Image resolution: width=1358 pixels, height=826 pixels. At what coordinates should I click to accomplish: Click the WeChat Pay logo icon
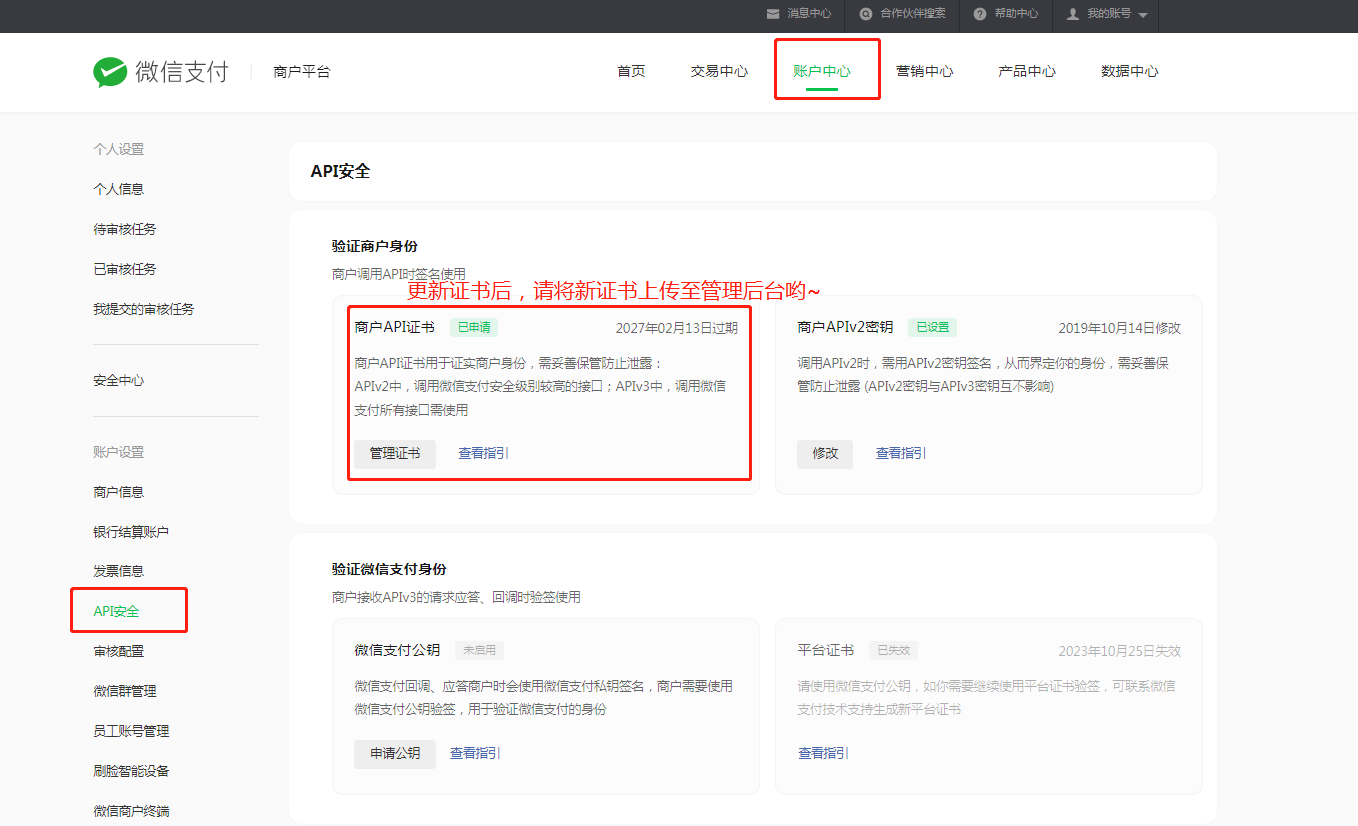[x=110, y=72]
